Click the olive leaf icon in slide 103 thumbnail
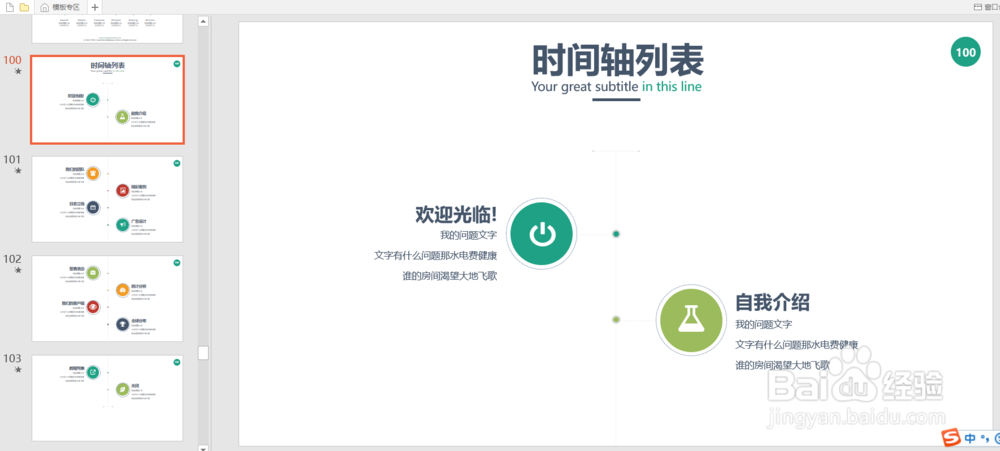1000x451 pixels. click(x=122, y=388)
